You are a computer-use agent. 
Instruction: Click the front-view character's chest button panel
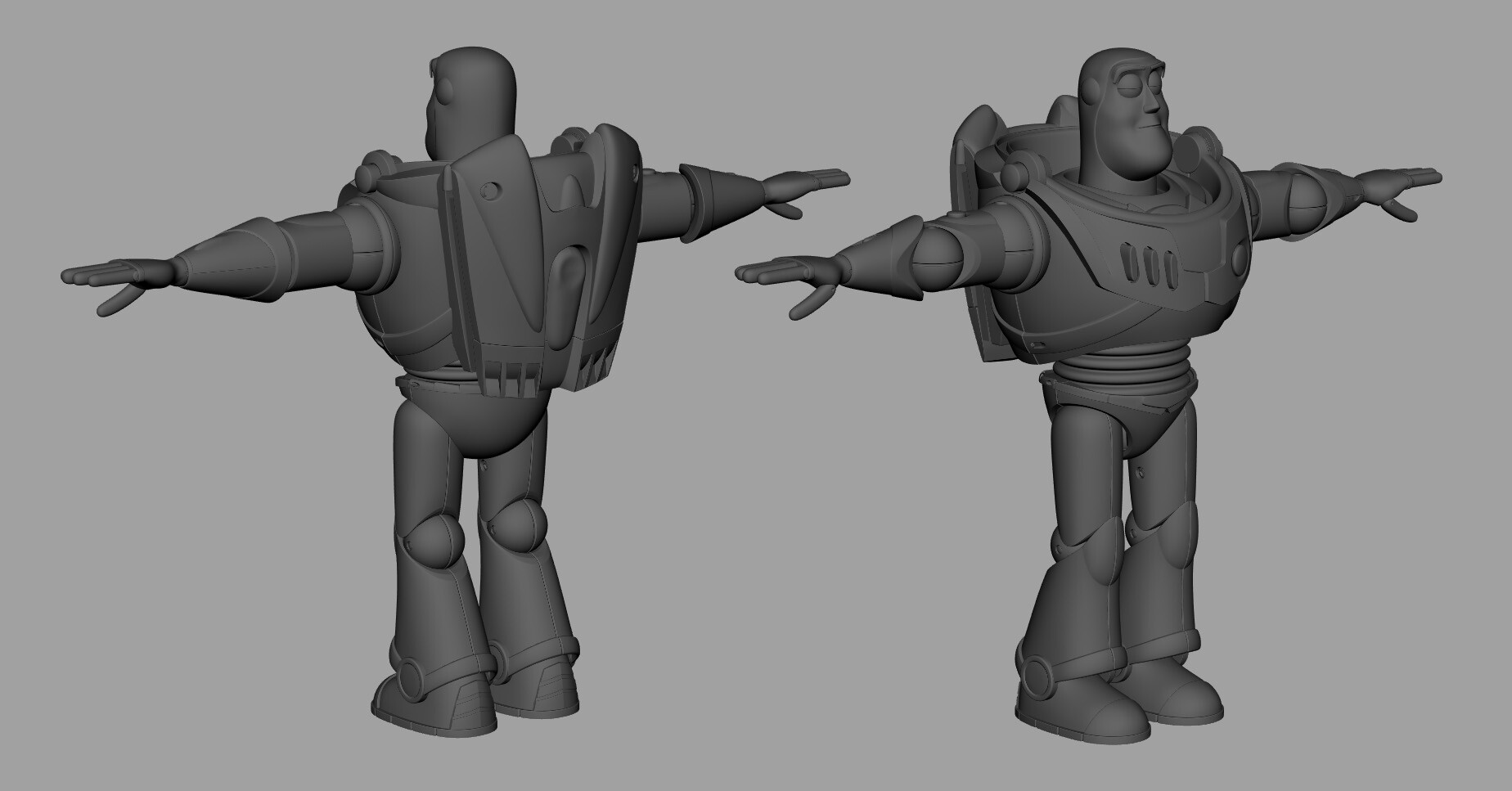(1150, 265)
